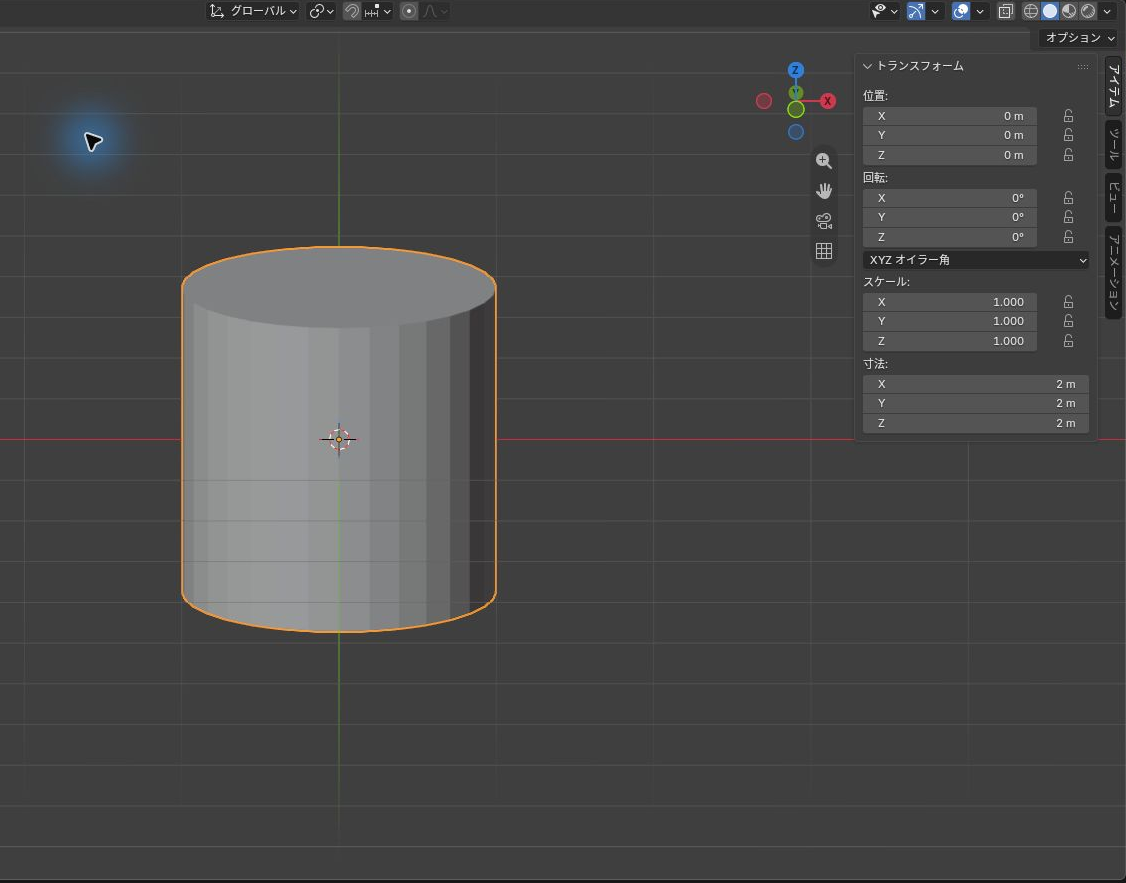The width and height of the screenshot is (1126, 883).
Task: Toggle viewport overlays button
Action: click(961, 11)
